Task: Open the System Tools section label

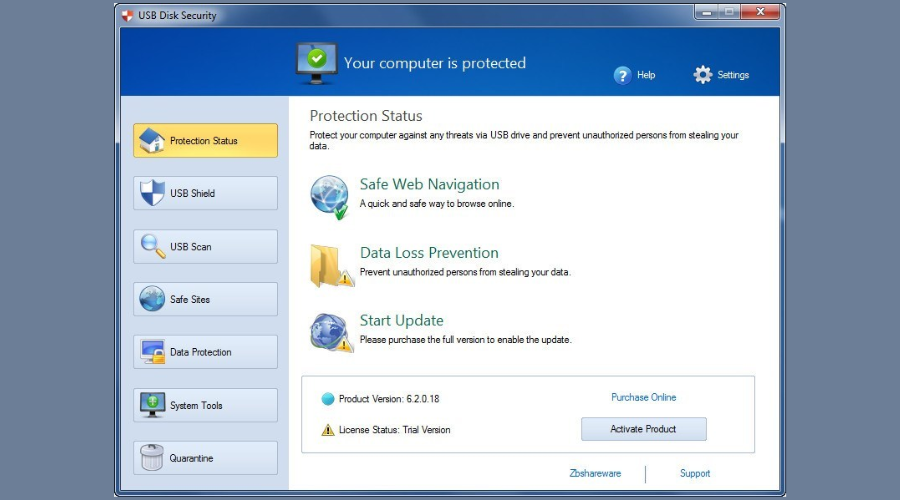Action: tap(196, 405)
